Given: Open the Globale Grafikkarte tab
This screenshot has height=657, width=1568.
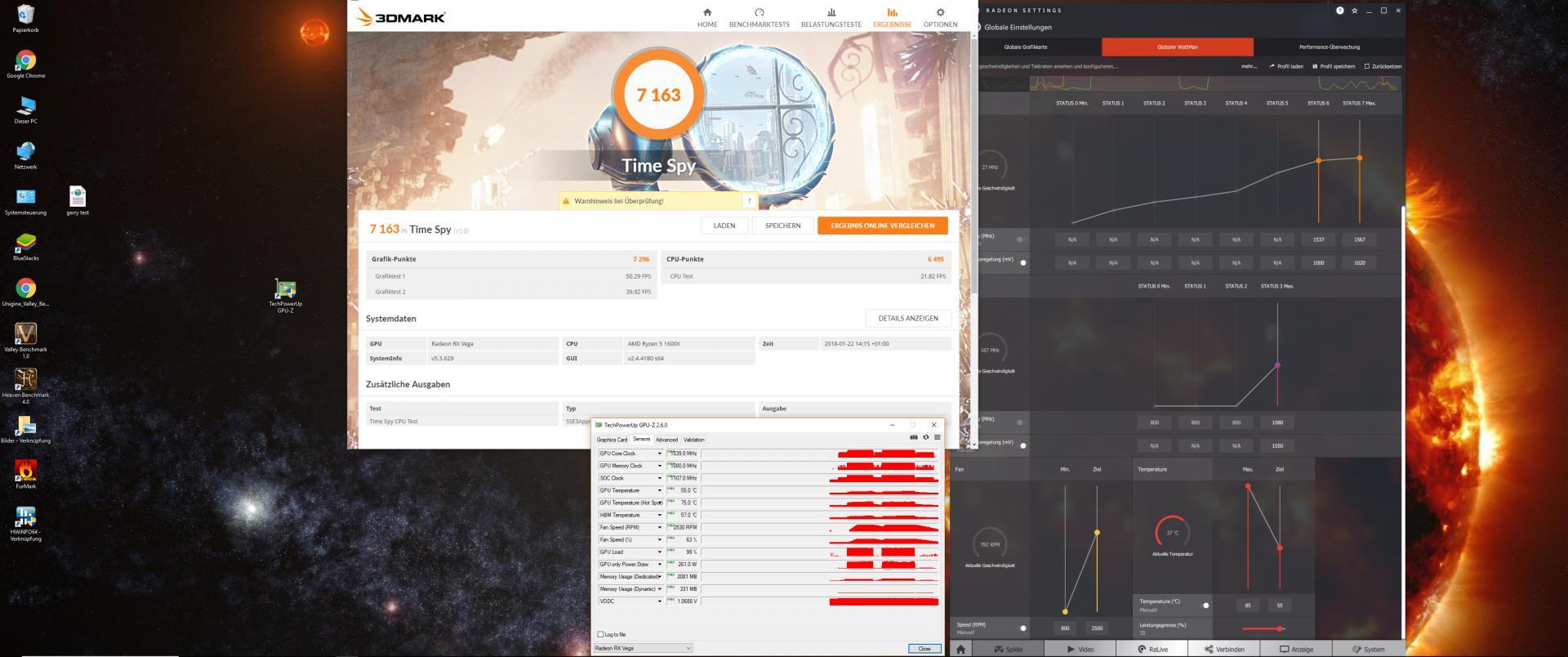Looking at the screenshot, I should [1025, 47].
